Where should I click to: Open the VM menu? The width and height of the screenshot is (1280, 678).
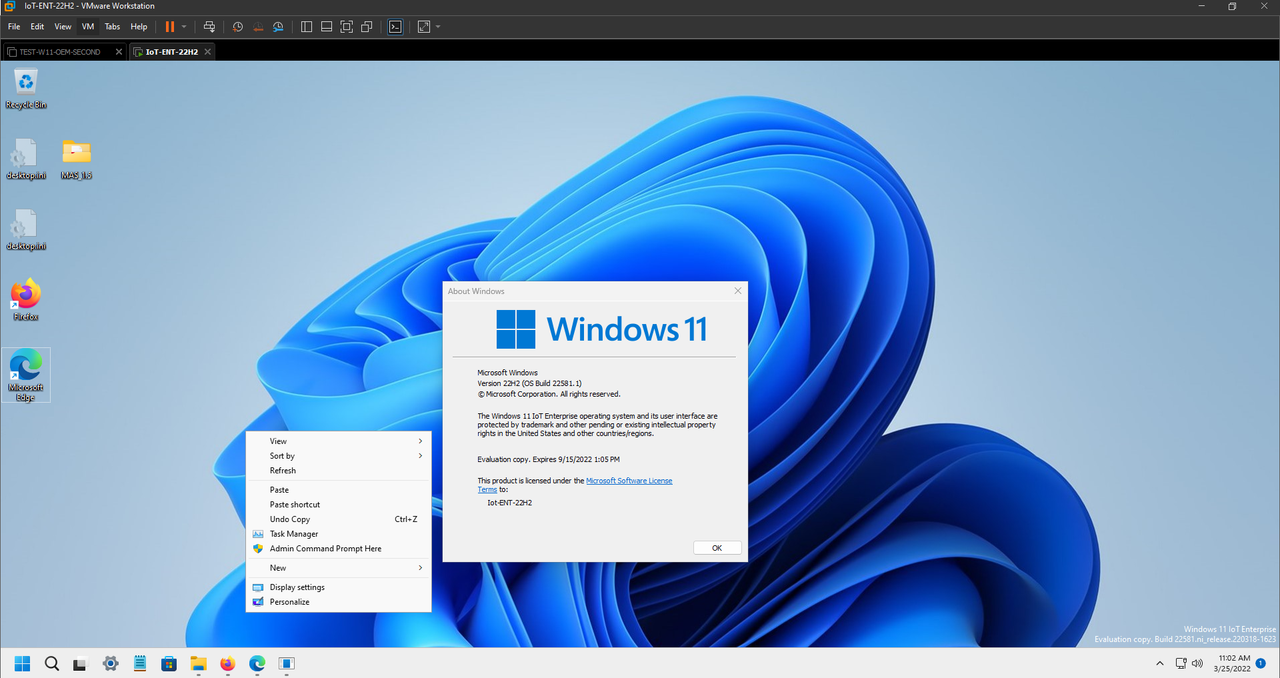point(88,27)
